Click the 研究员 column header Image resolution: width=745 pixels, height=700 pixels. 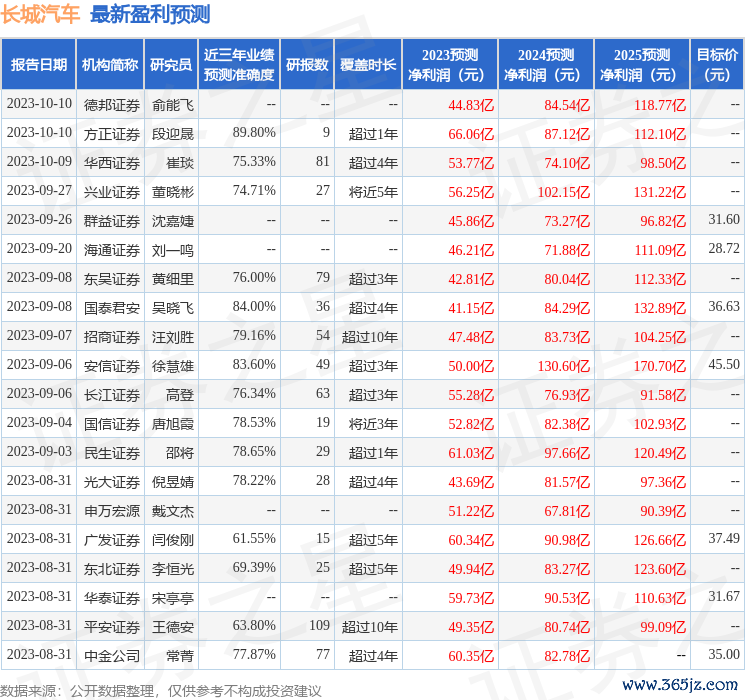(171, 65)
